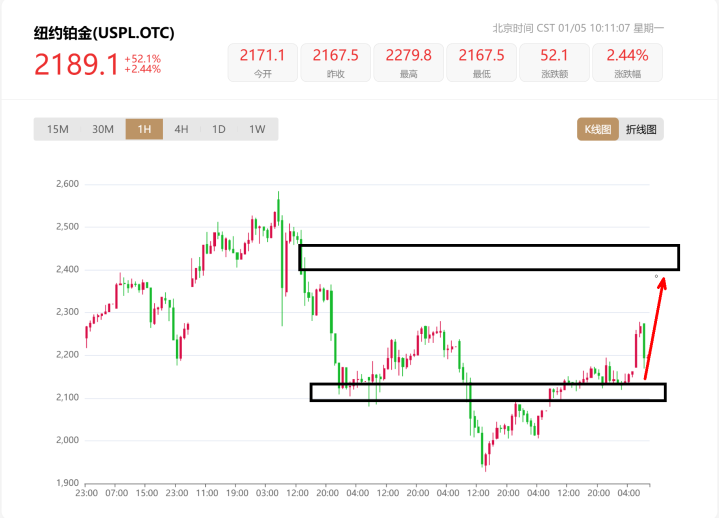This screenshot has width=719, height=518.
Task: Switch to the 1W interval
Action: point(257,129)
